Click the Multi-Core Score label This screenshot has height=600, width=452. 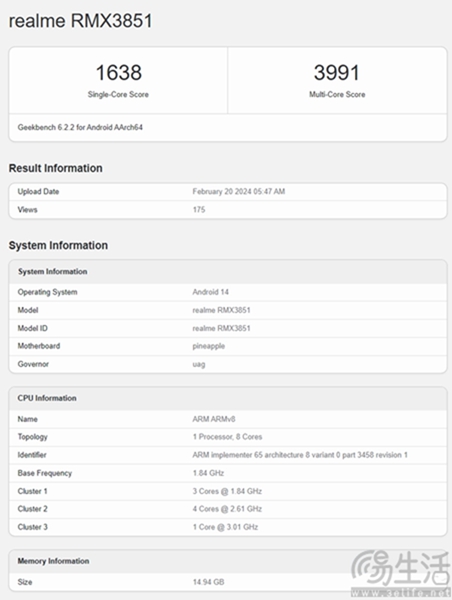click(x=337, y=95)
